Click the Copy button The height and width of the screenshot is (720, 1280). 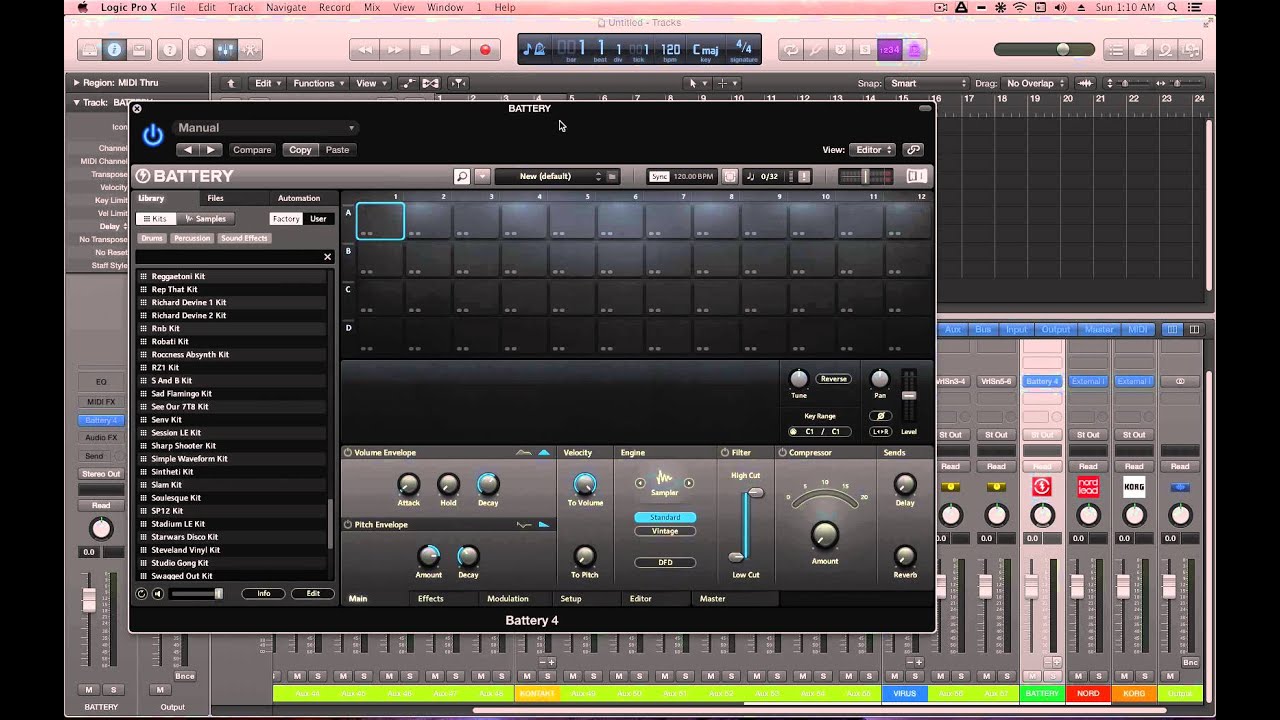pyautogui.click(x=300, y=150)
